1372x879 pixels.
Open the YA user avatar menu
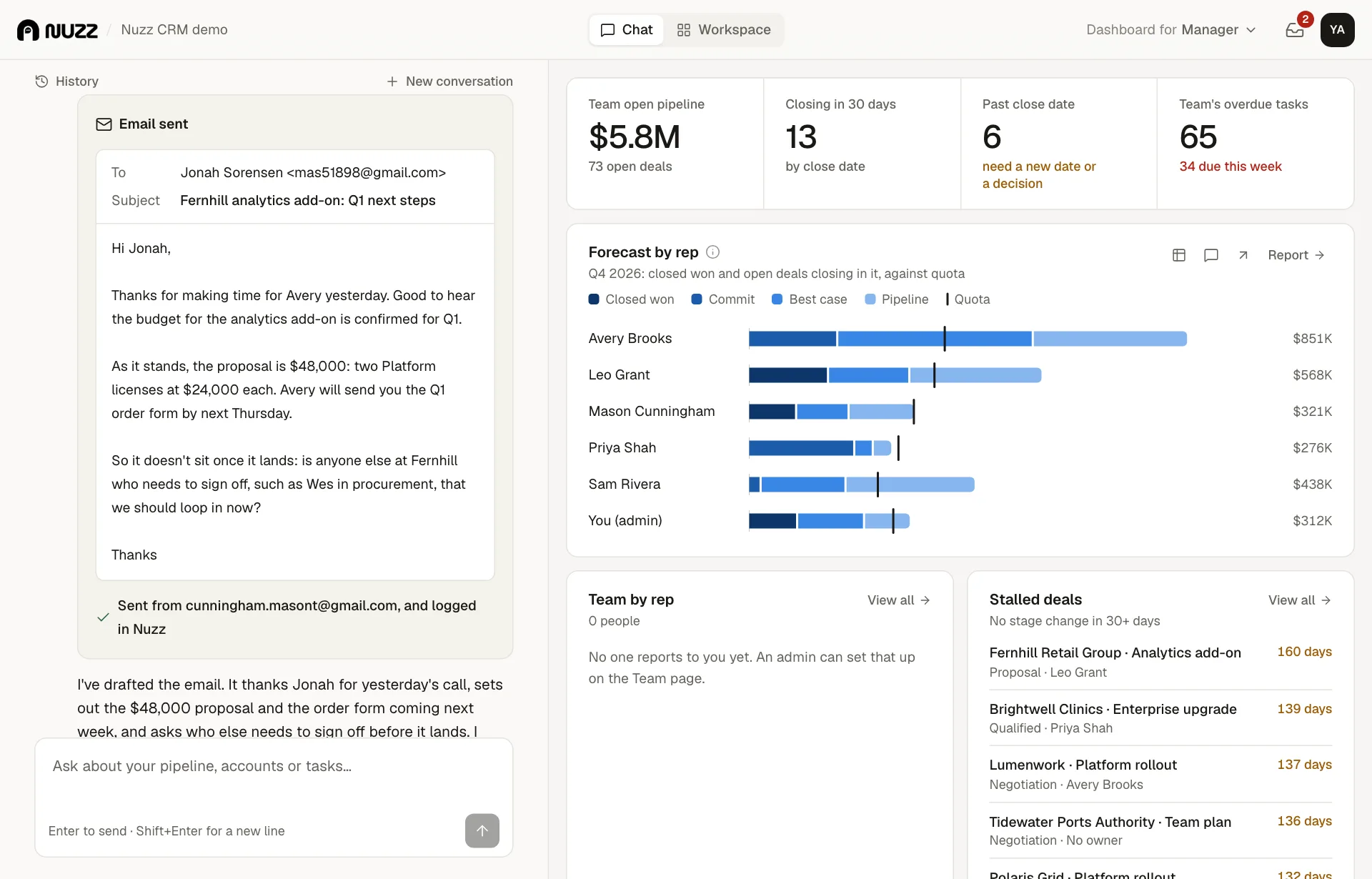pos(1337,30)
